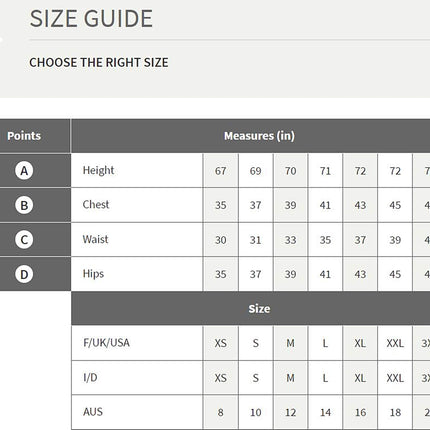Select XS in the F/UK/USA row
The width and height of the screenshot is (430, 430).
[x=221, y=343]
